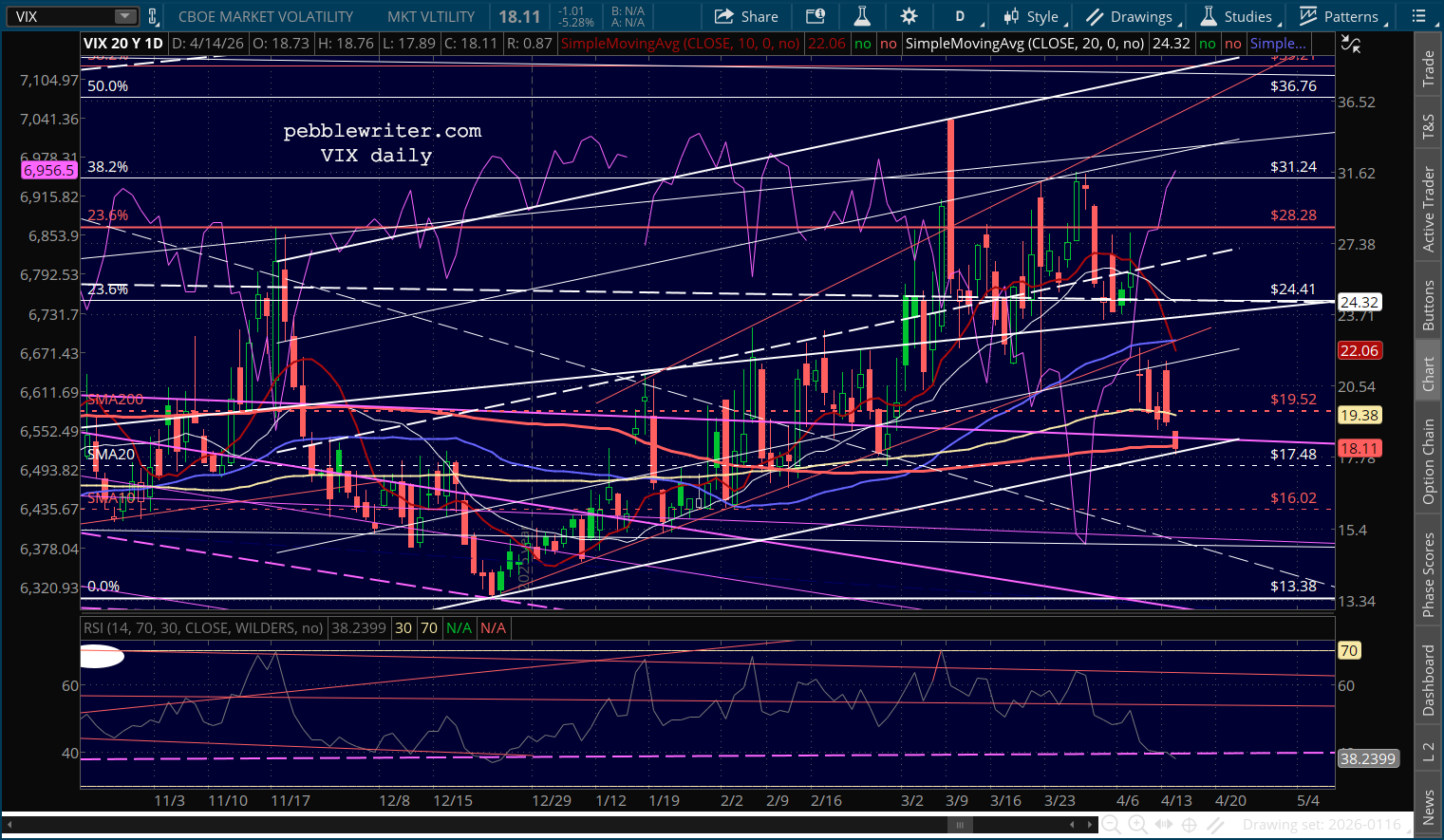The width and height of the screenshot is (1444, 840).
Task: Click the Share chart icon
Action: click(x=746, y=16)
